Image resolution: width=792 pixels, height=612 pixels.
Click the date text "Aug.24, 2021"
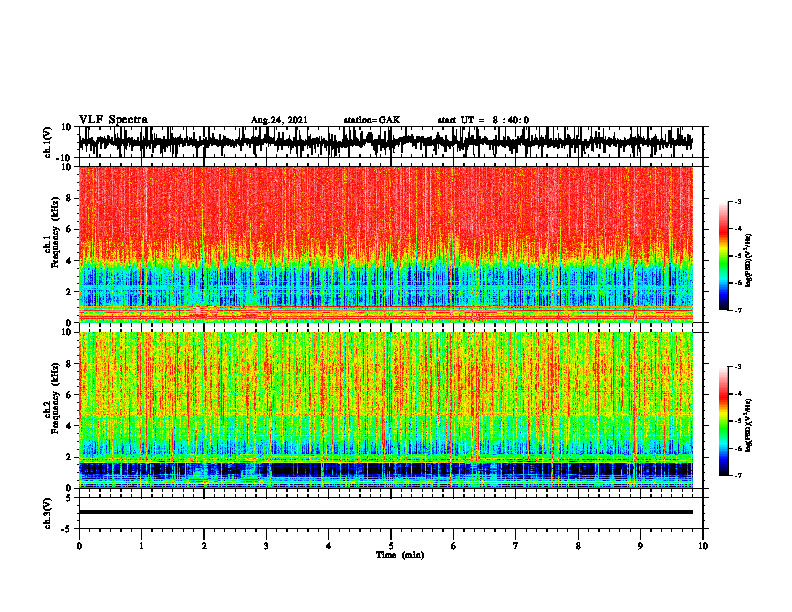279,120
